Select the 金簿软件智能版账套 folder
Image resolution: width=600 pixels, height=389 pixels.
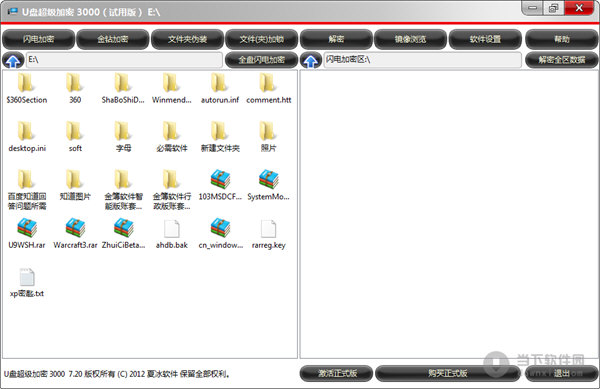(123, 190)
